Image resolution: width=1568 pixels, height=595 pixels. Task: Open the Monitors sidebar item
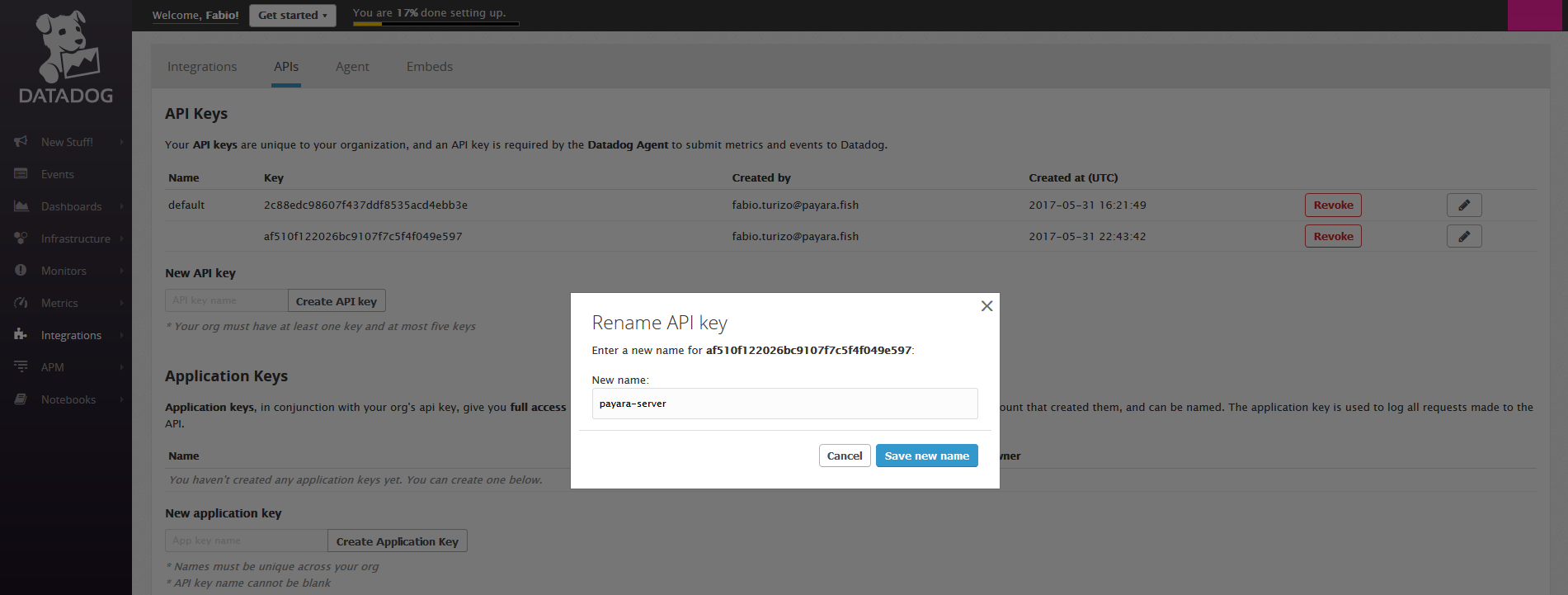tap(64, 271)
